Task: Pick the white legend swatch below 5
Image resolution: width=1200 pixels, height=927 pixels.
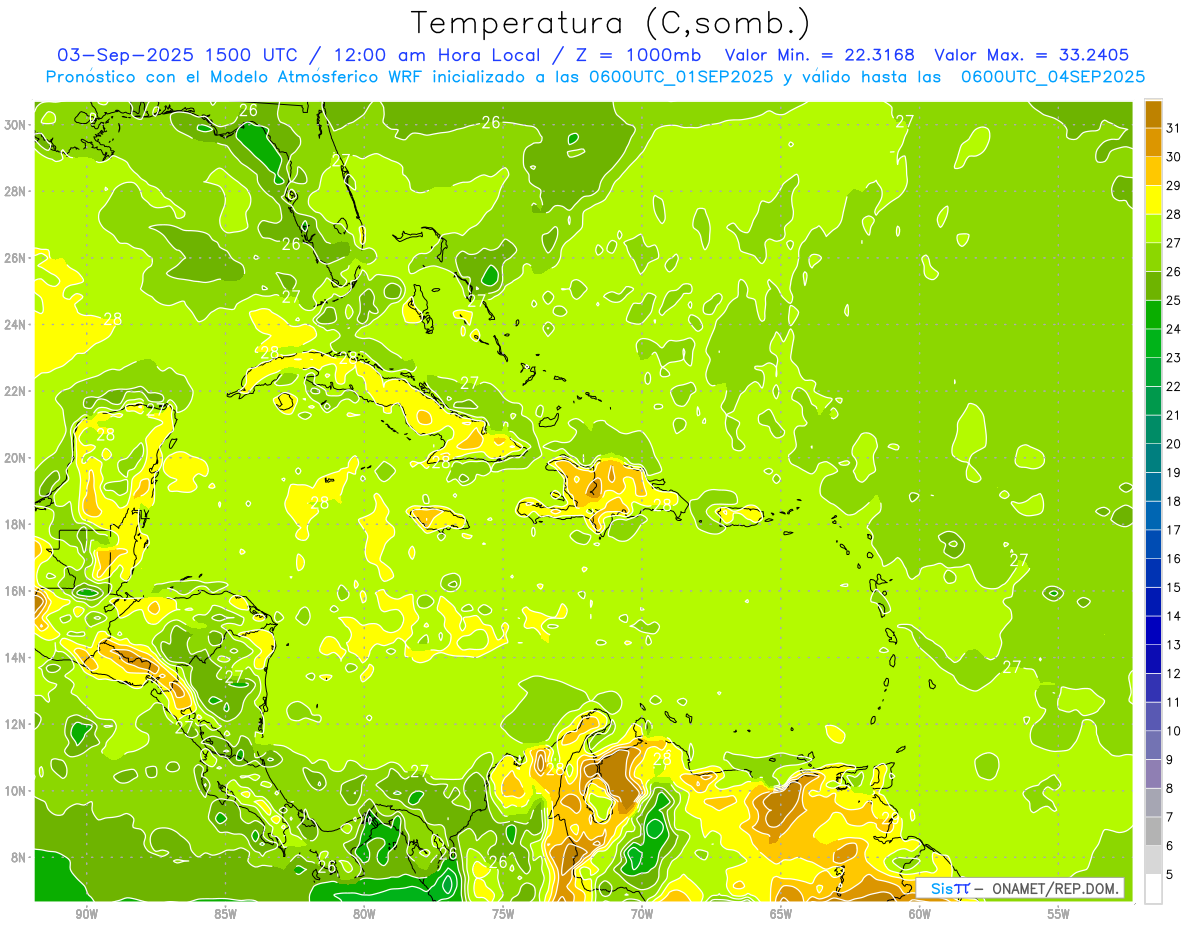Action: 1153,889
